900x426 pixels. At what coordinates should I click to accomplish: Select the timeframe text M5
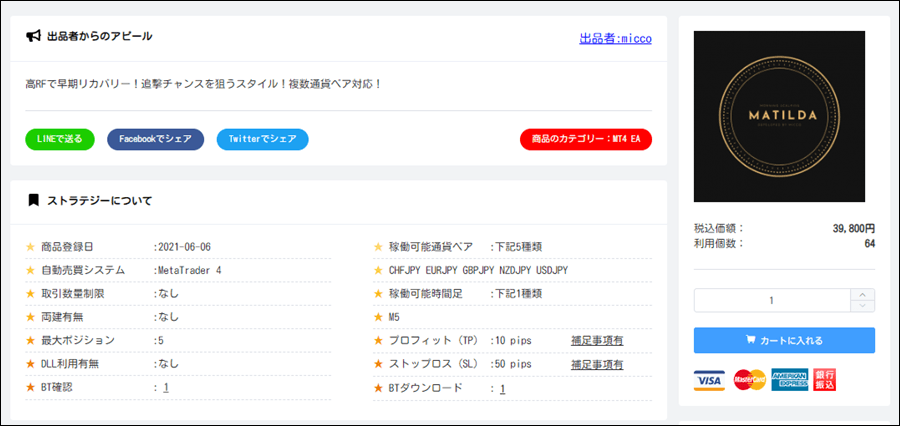[x=394, y=317]
